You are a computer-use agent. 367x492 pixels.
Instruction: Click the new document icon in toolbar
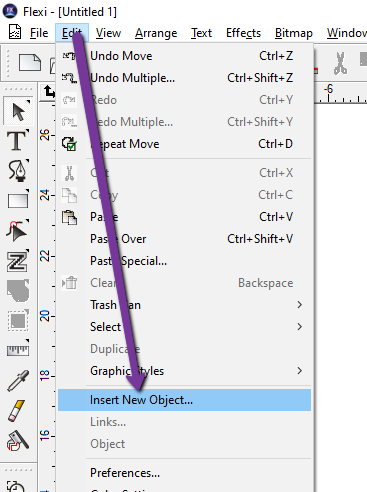(30, 62)
